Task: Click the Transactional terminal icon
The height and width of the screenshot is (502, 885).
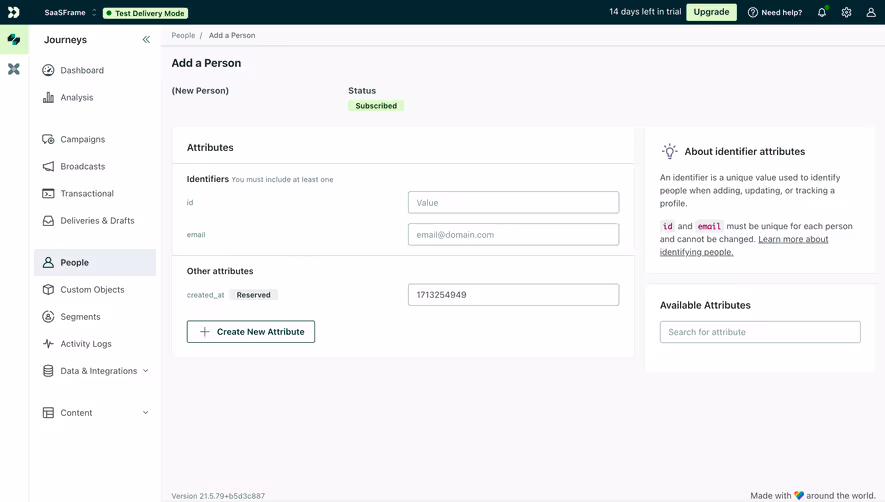Action: 49,193
